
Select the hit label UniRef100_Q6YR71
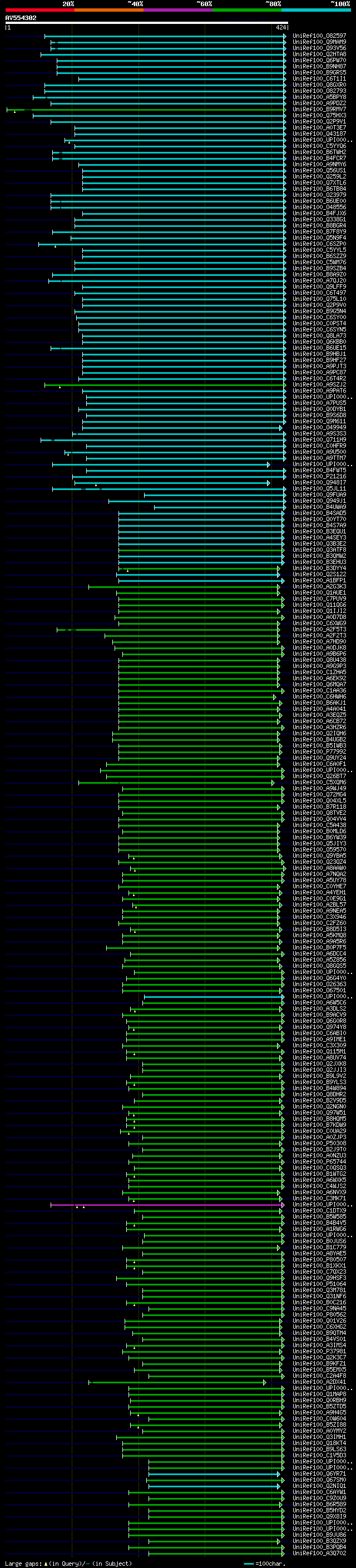pos(319,1473)
